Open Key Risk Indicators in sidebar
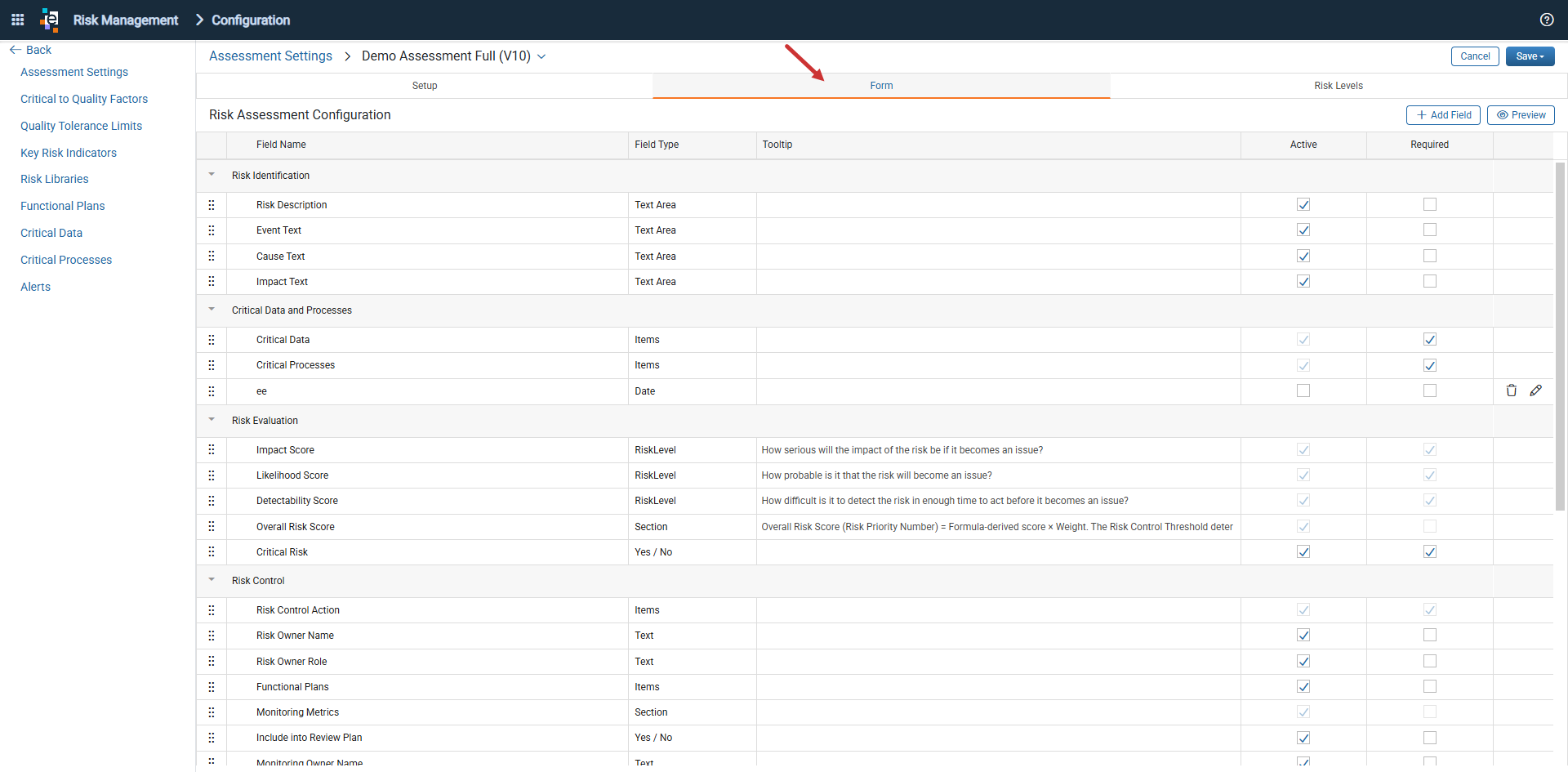 [69, 153]
